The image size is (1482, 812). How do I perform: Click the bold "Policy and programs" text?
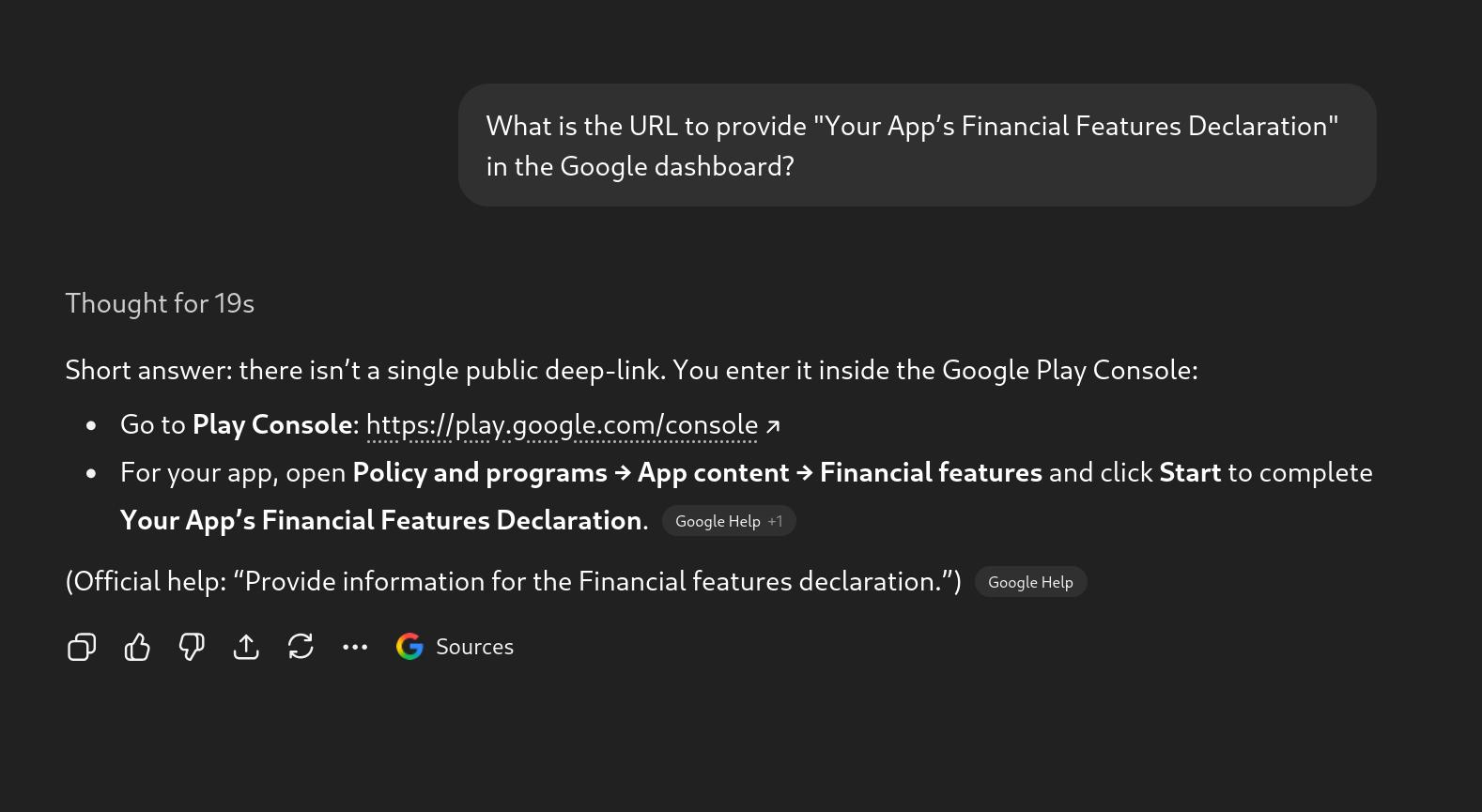pyautogui.click(x=479, y=472)
